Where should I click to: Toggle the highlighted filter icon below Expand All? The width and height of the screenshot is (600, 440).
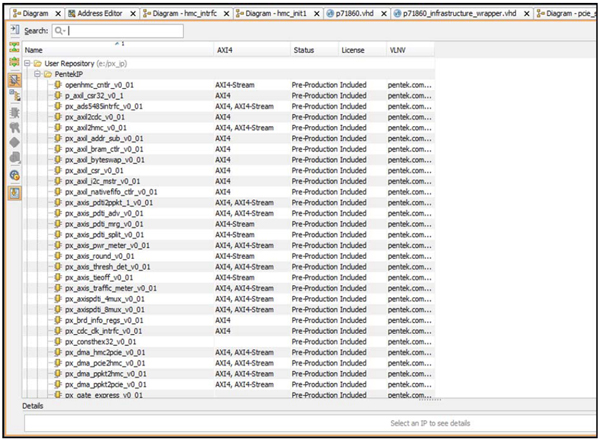point(15,80)
